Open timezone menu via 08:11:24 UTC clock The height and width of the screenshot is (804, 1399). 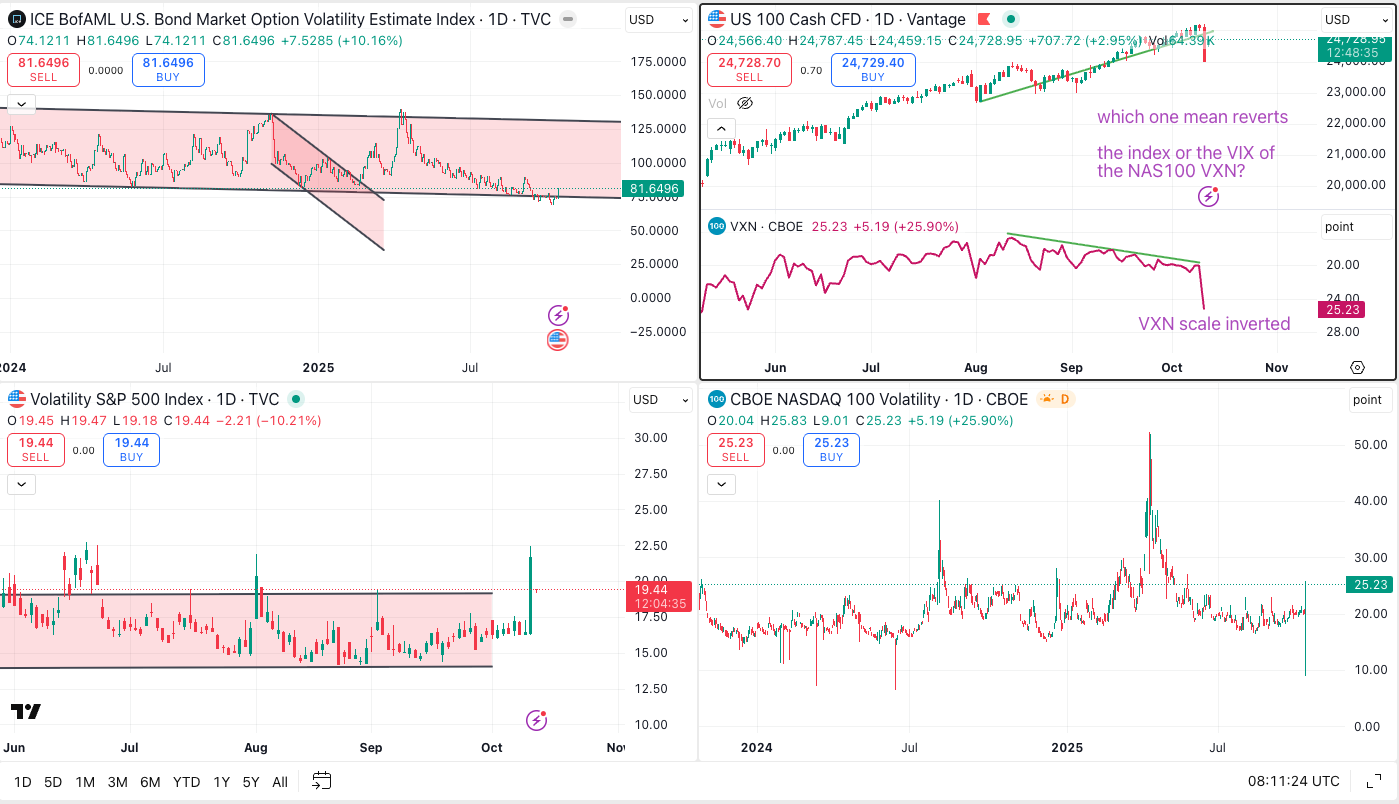coord(1293,781)
